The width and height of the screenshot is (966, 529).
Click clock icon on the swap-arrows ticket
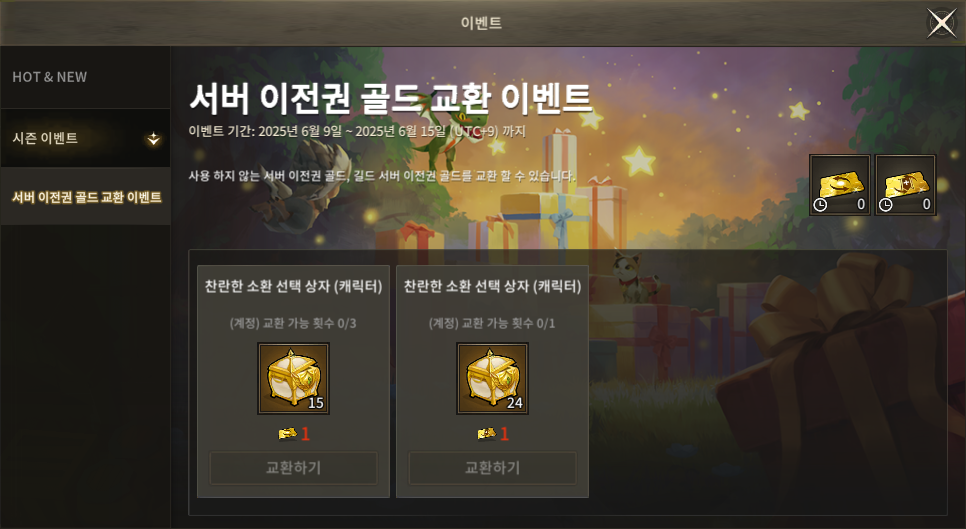click(820, 204)
